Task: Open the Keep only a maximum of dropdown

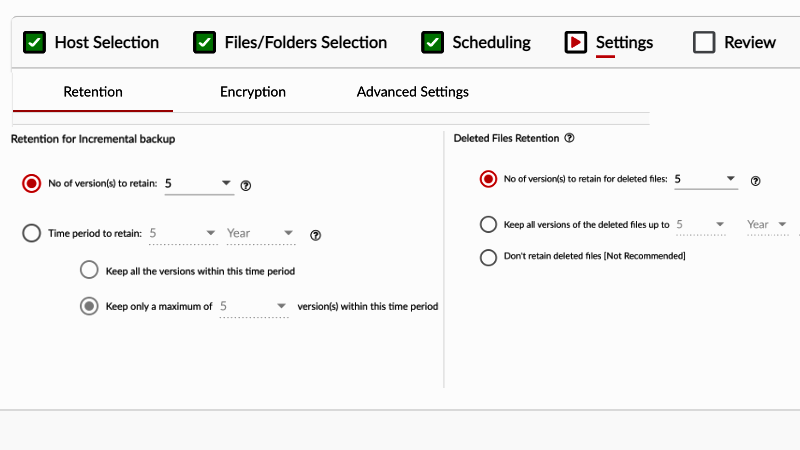Action: pyautogui.click(x=254, y=307)
